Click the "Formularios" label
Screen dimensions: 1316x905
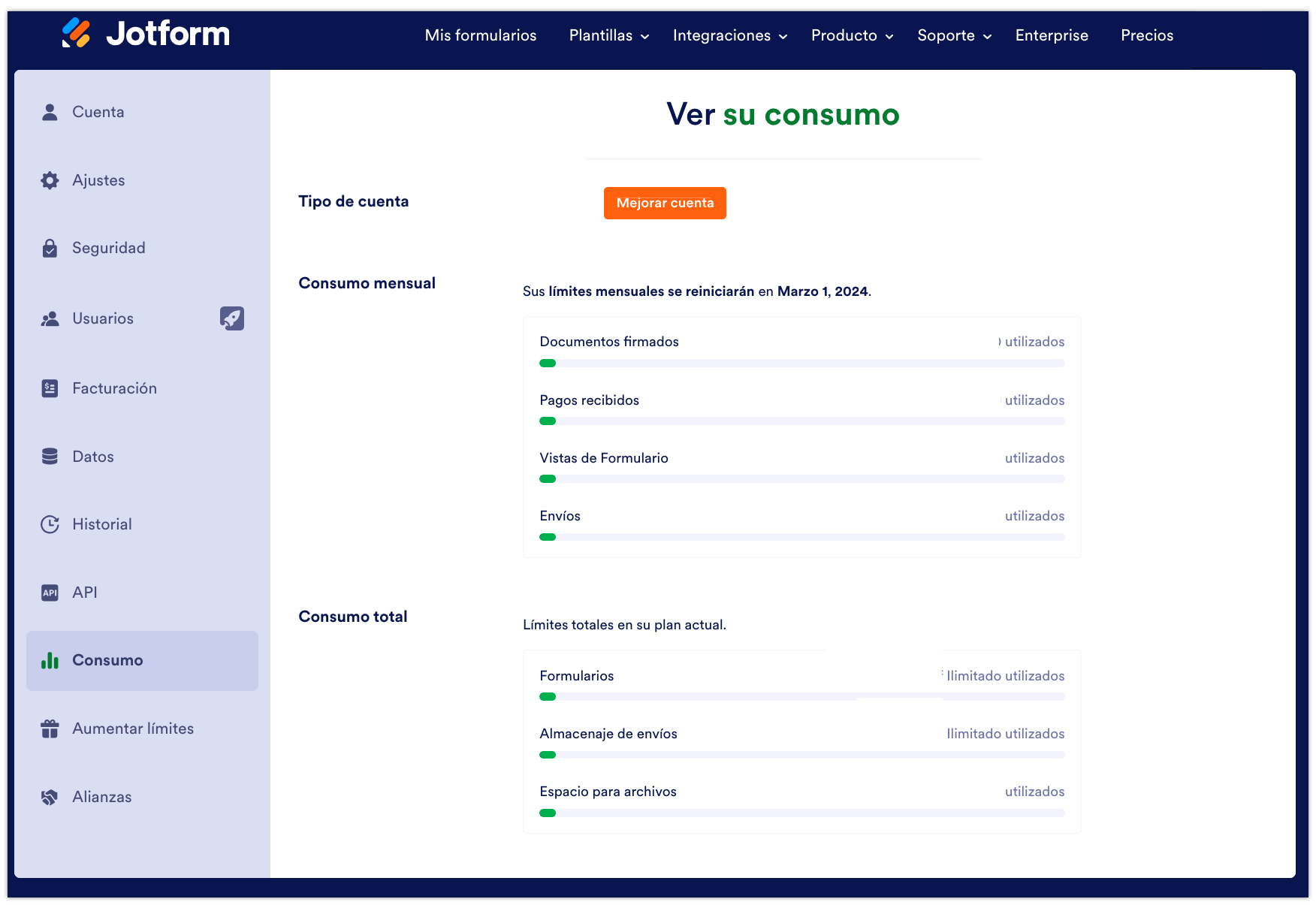pos(577,676)
